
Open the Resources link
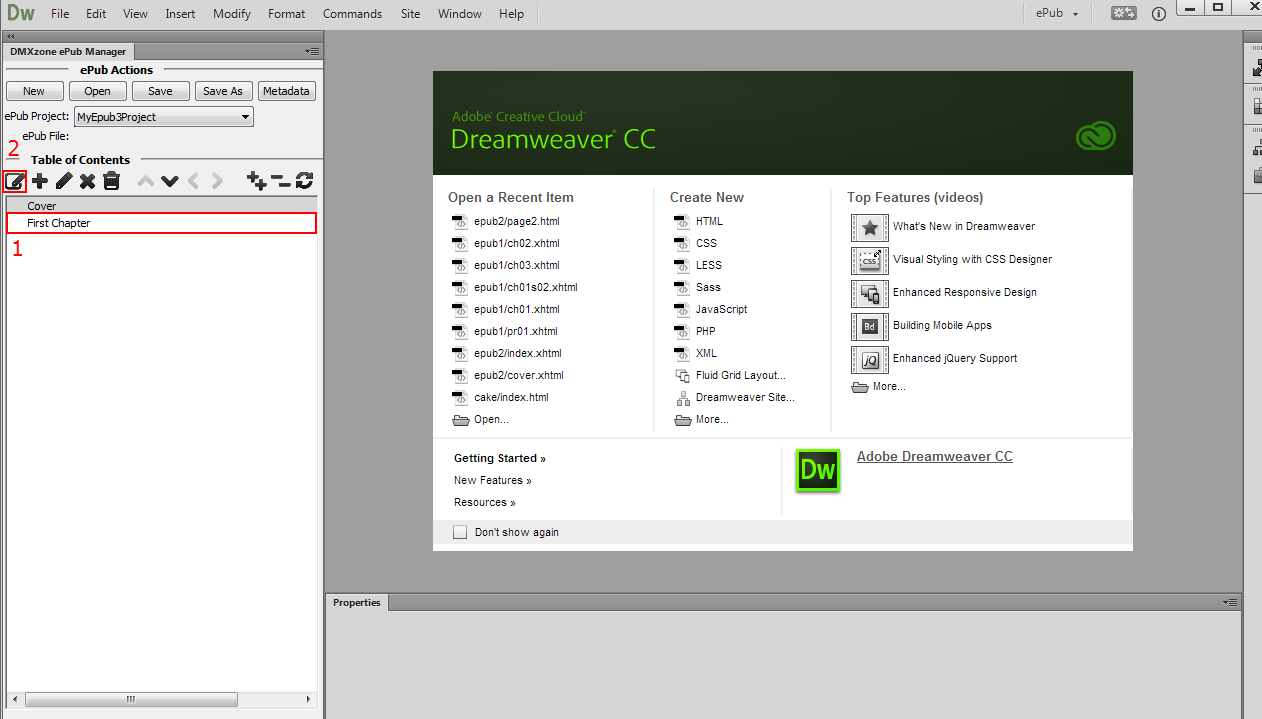(485, 502)
